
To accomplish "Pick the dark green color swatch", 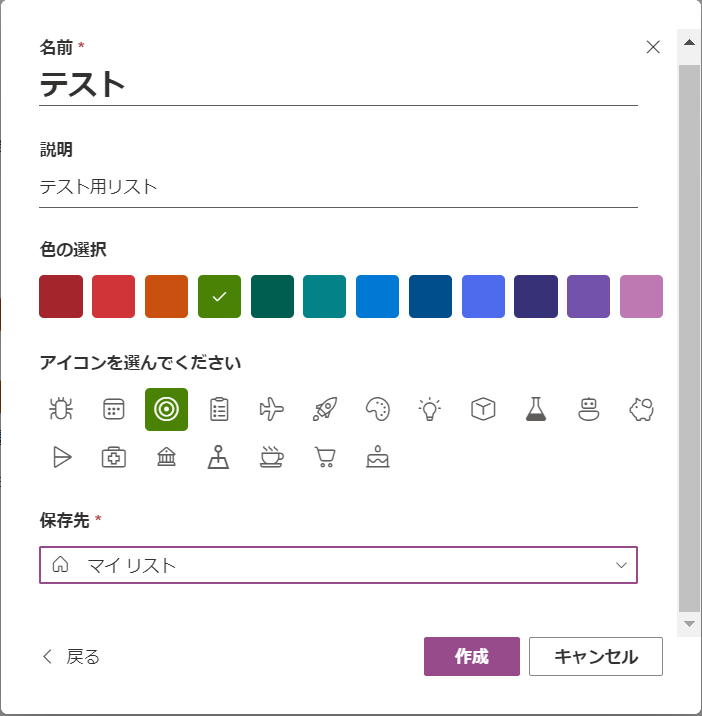I will (x=272, y=296).
